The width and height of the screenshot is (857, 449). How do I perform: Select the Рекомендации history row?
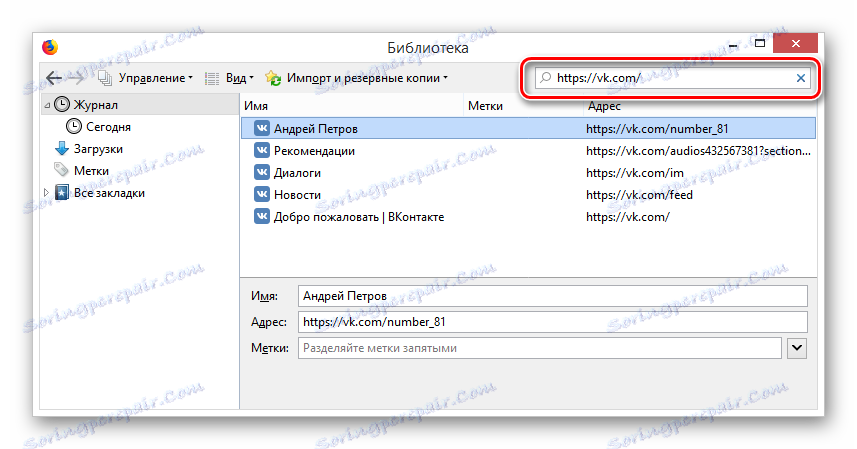coord(528,151)
